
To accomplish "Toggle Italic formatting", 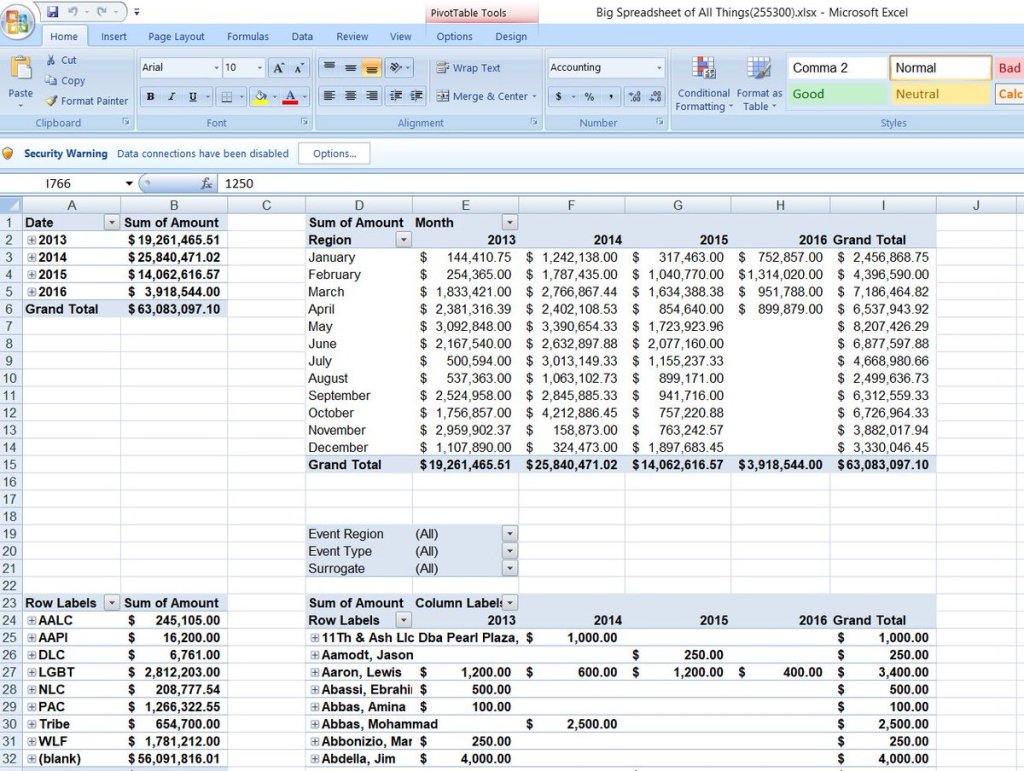I will [x=171, y=97].
